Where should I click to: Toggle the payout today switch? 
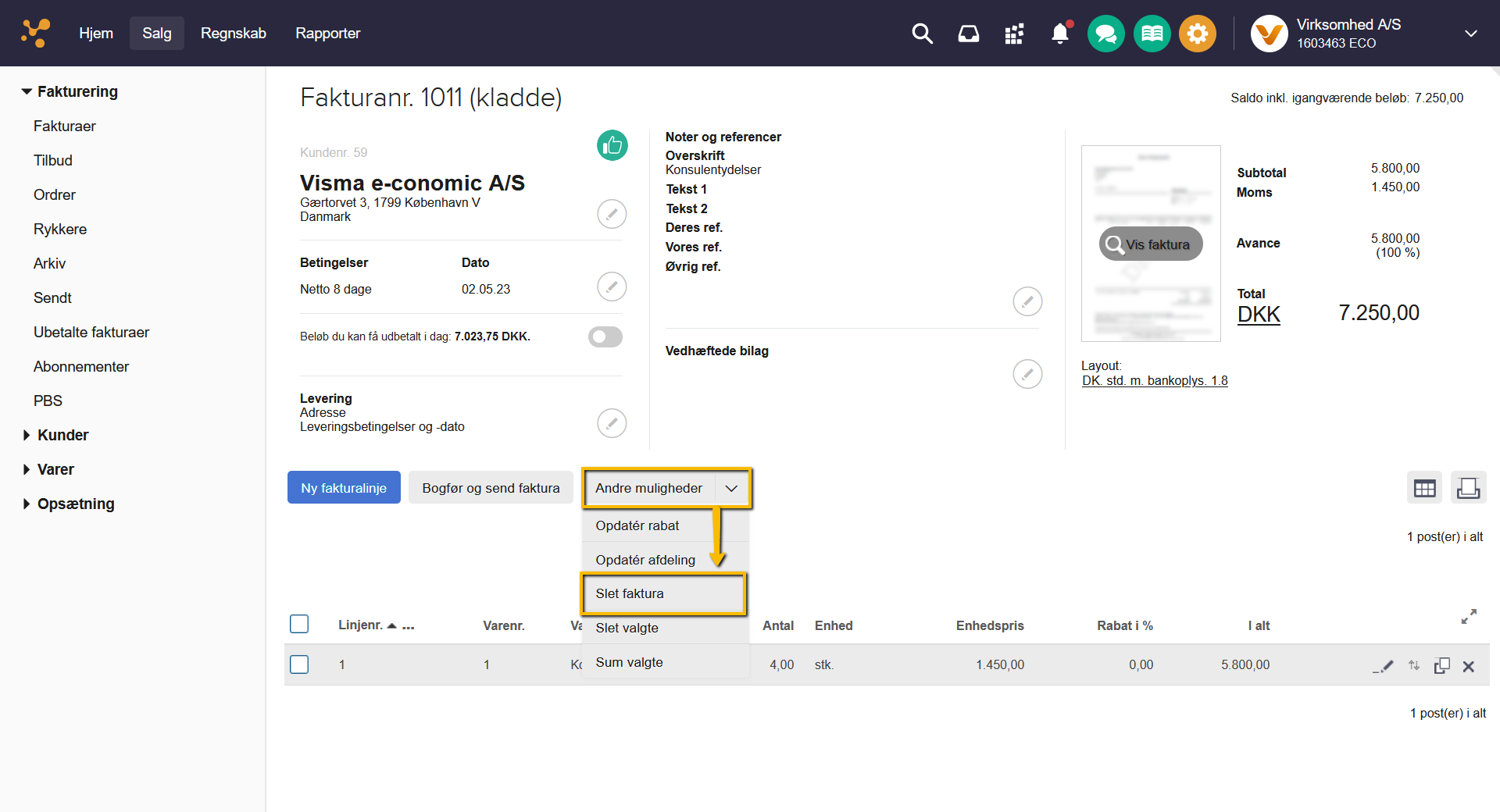coord(605,337)
